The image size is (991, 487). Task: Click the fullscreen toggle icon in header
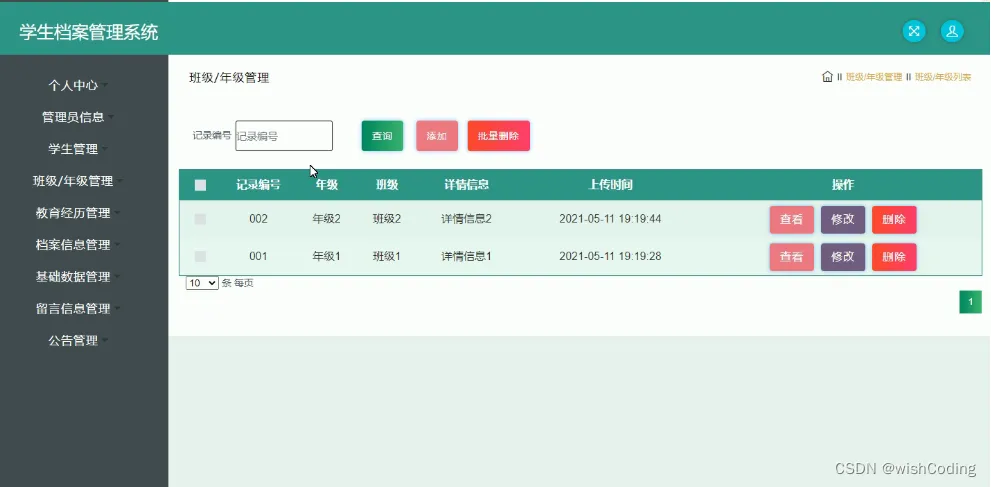[x=913, y=31]
